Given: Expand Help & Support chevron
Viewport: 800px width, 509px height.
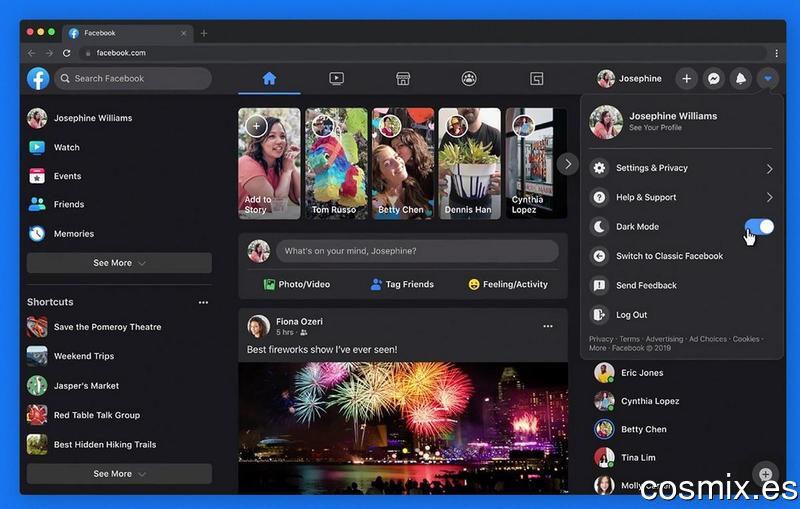Looking at the screenshot, I should point(769,197).
